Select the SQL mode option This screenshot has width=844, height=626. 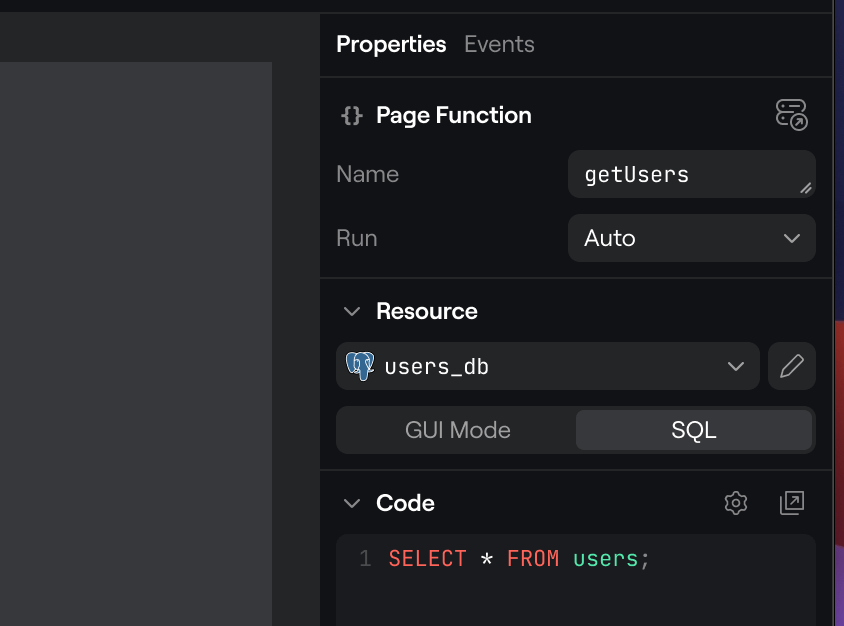(693, 430)
